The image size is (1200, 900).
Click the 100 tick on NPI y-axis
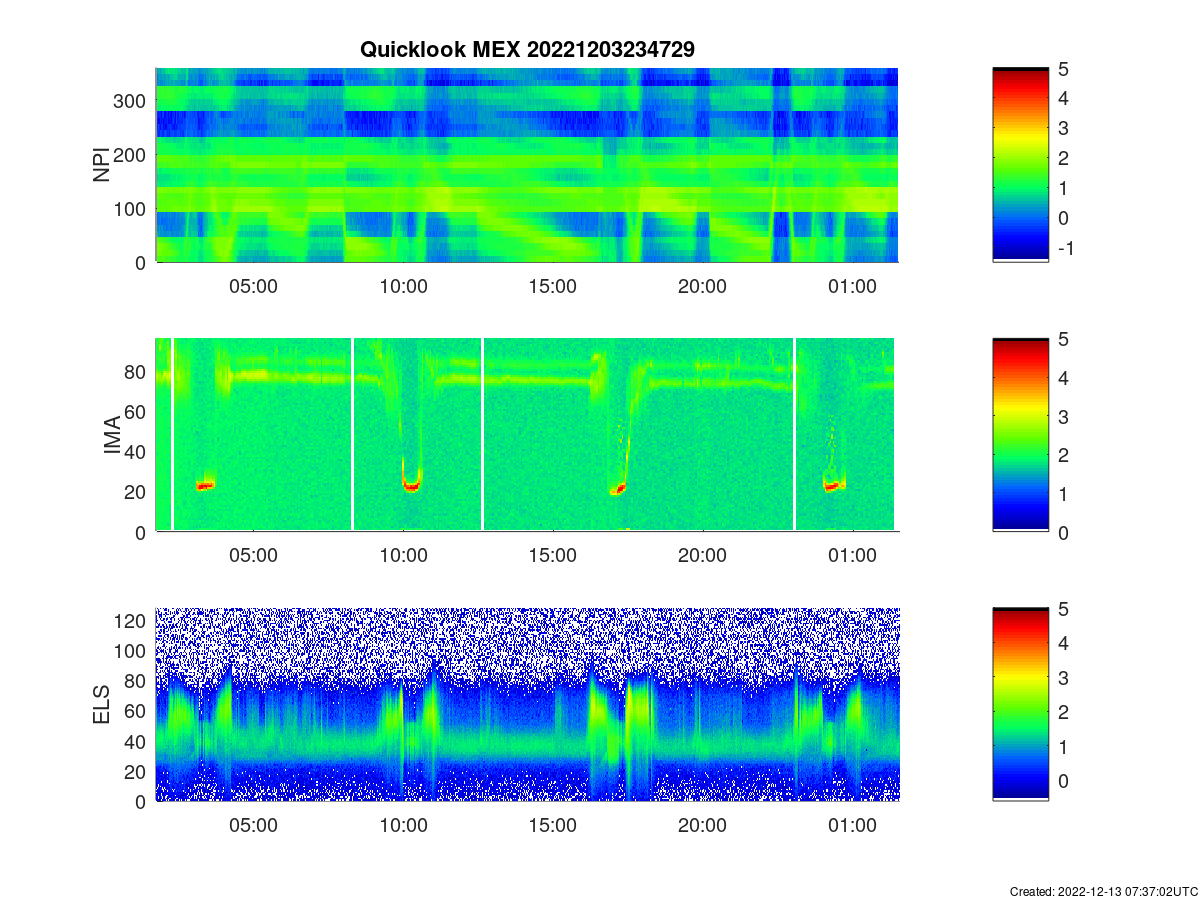[132, 209]
